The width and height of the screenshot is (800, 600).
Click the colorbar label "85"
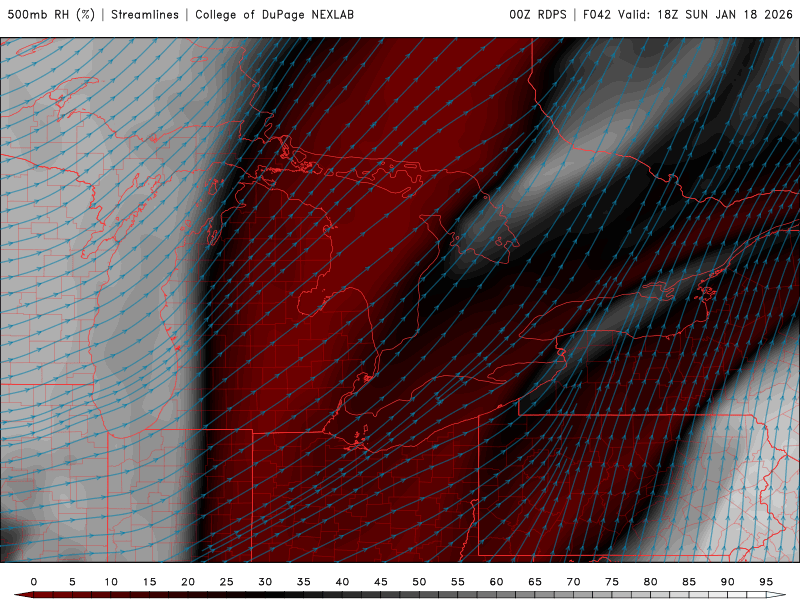pyautogui.click(x=689, y=582)
